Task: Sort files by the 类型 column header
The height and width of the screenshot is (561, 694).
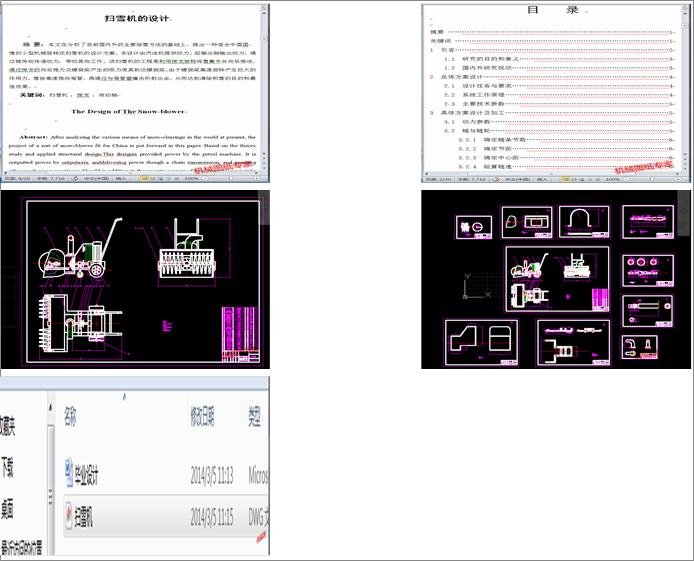Action: click(x=254, y=416)
